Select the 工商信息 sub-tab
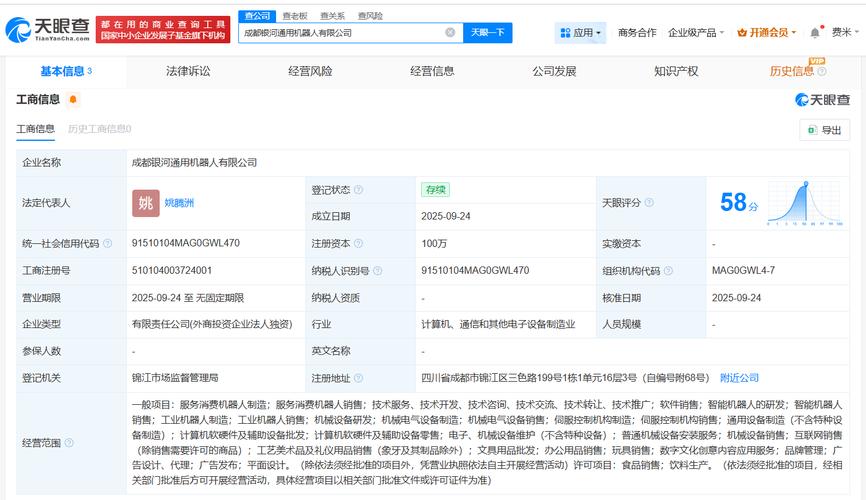Viewport: 866px width, 500px height. [x=35, y=129]
